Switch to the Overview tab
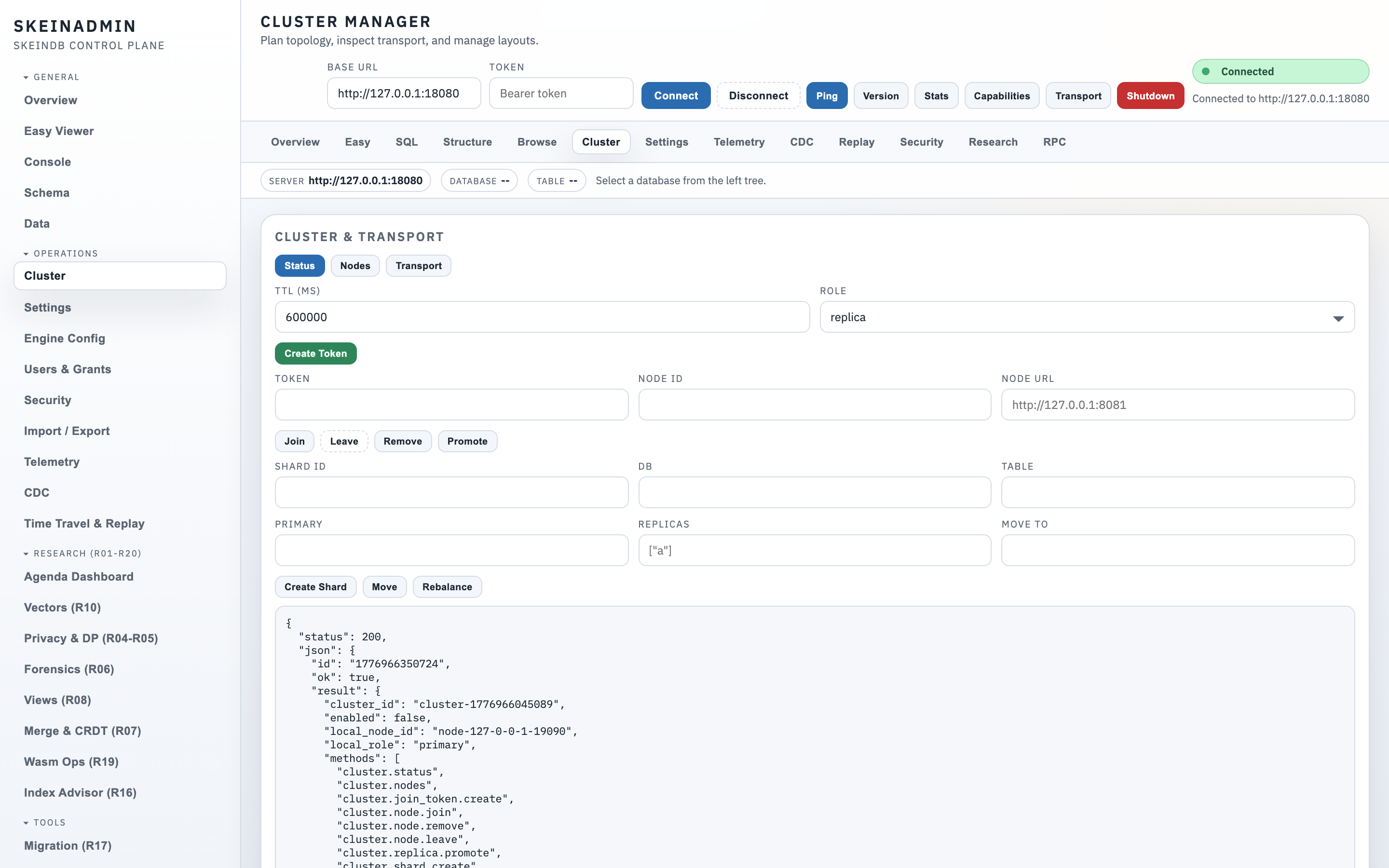Screen dimensions: 1389x868 [x=295, y=142]
